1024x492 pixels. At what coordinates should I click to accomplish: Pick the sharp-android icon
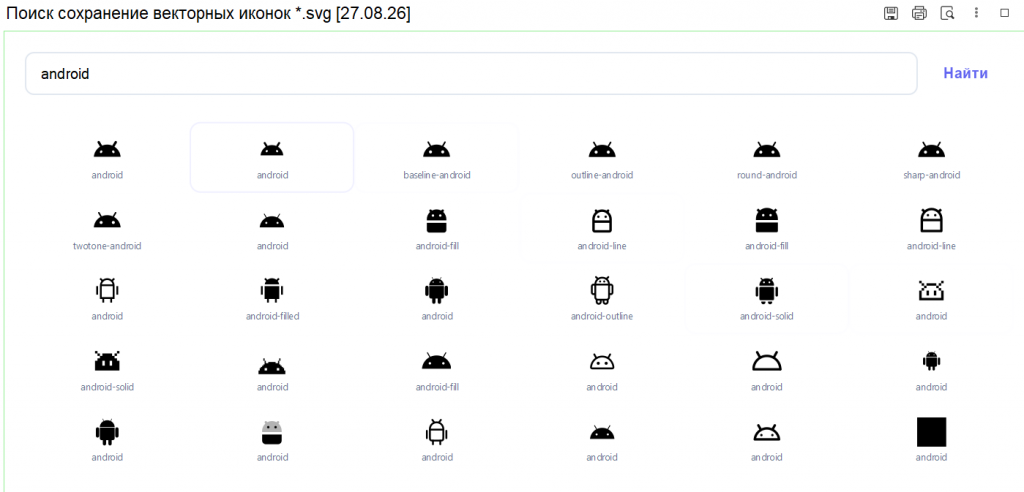[x=931, y=150]
